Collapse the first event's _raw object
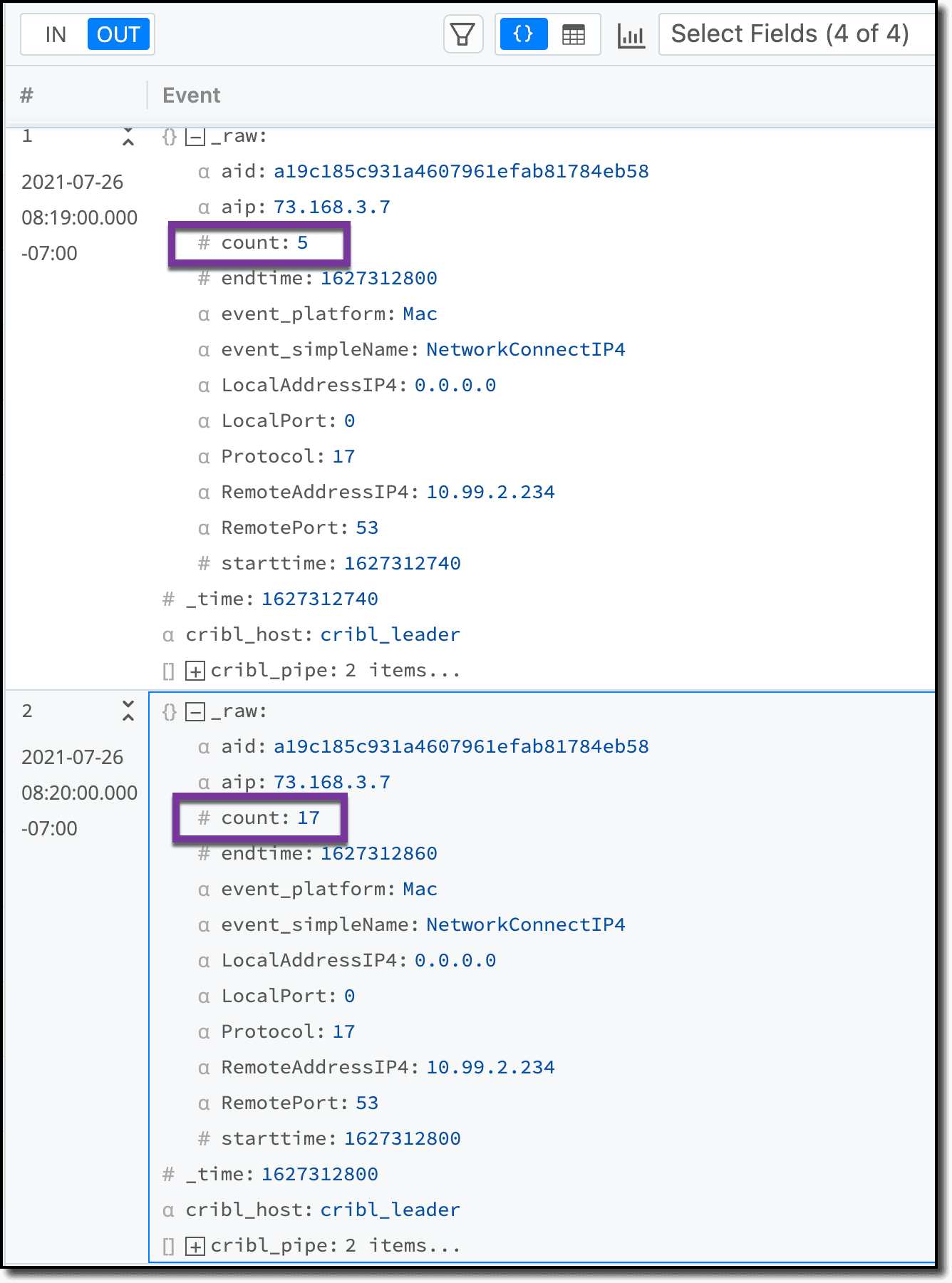The width and height of the screenshot is (952, 1283). [195, 136]
